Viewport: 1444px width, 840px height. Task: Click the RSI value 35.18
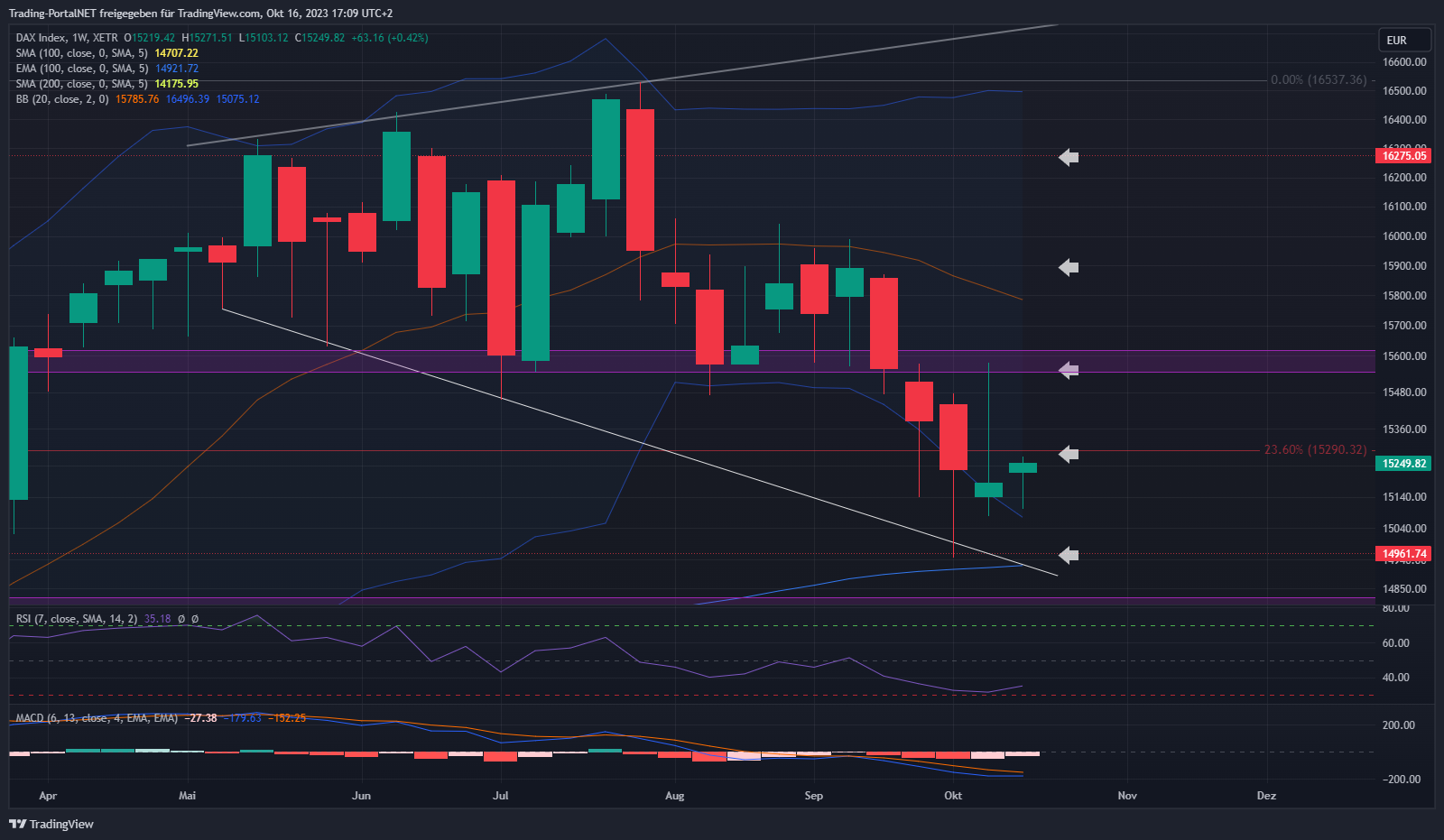pos(157,619)
